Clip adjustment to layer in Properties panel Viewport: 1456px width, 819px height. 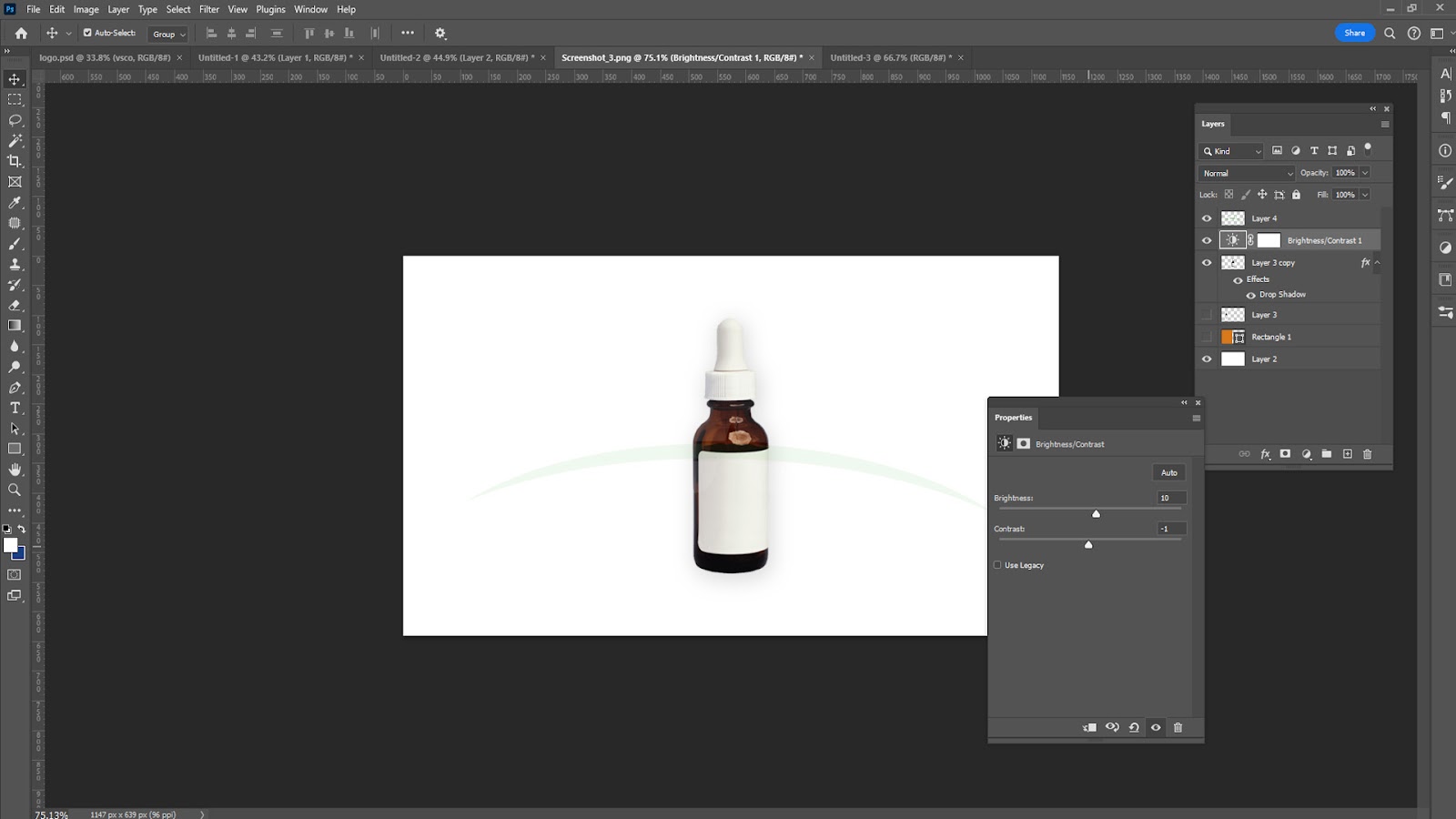(x=1089, y=727)
